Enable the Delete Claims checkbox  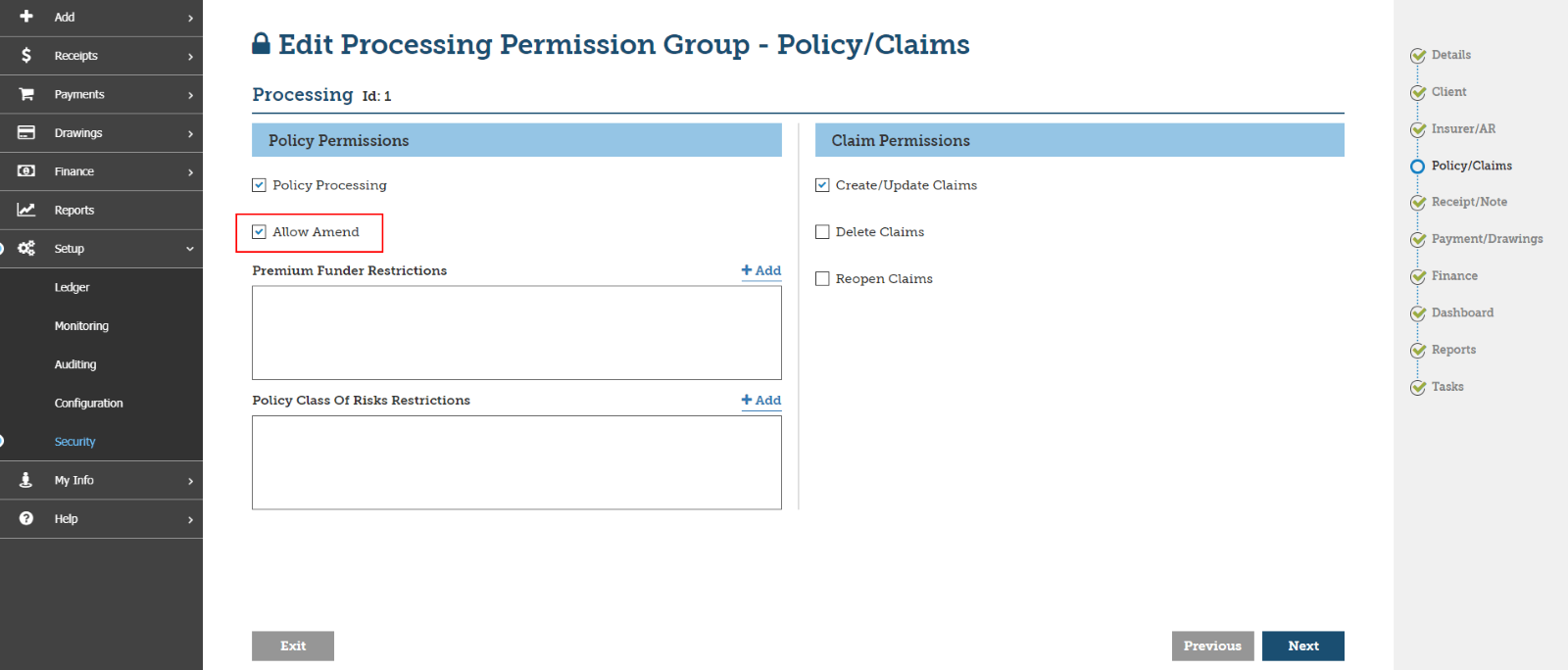coord(822,232)
